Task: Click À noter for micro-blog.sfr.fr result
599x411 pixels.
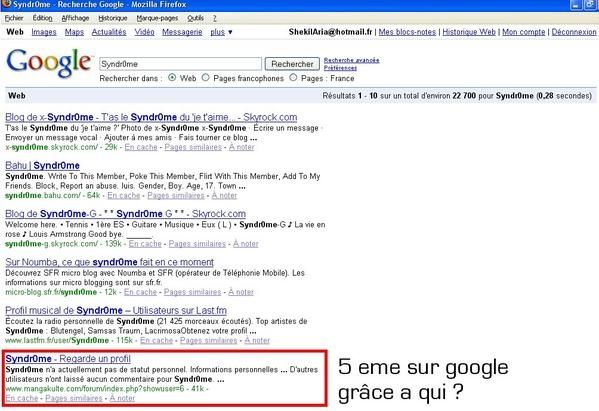Action: [x=241, y=292]
